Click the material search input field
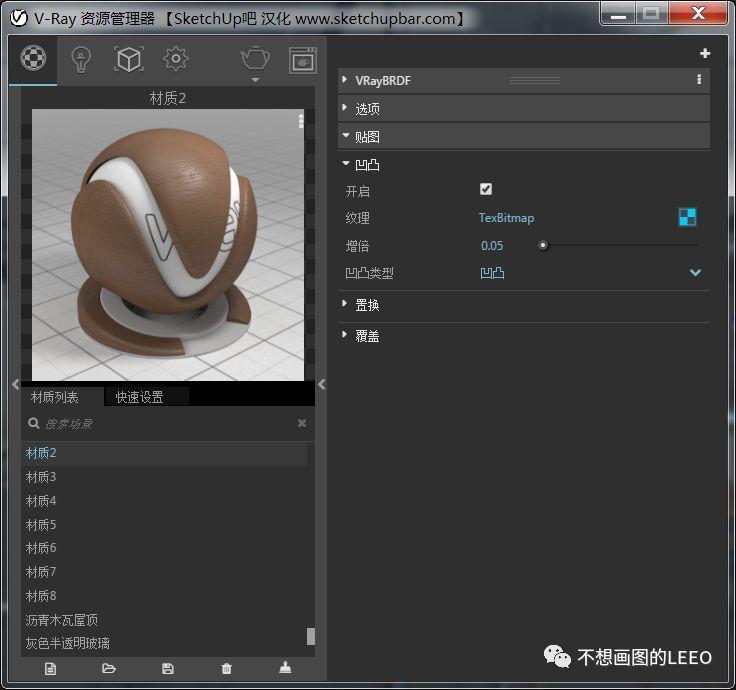This screenshot has height=690, width=736. pyautogui.click(x=169, y=423)
